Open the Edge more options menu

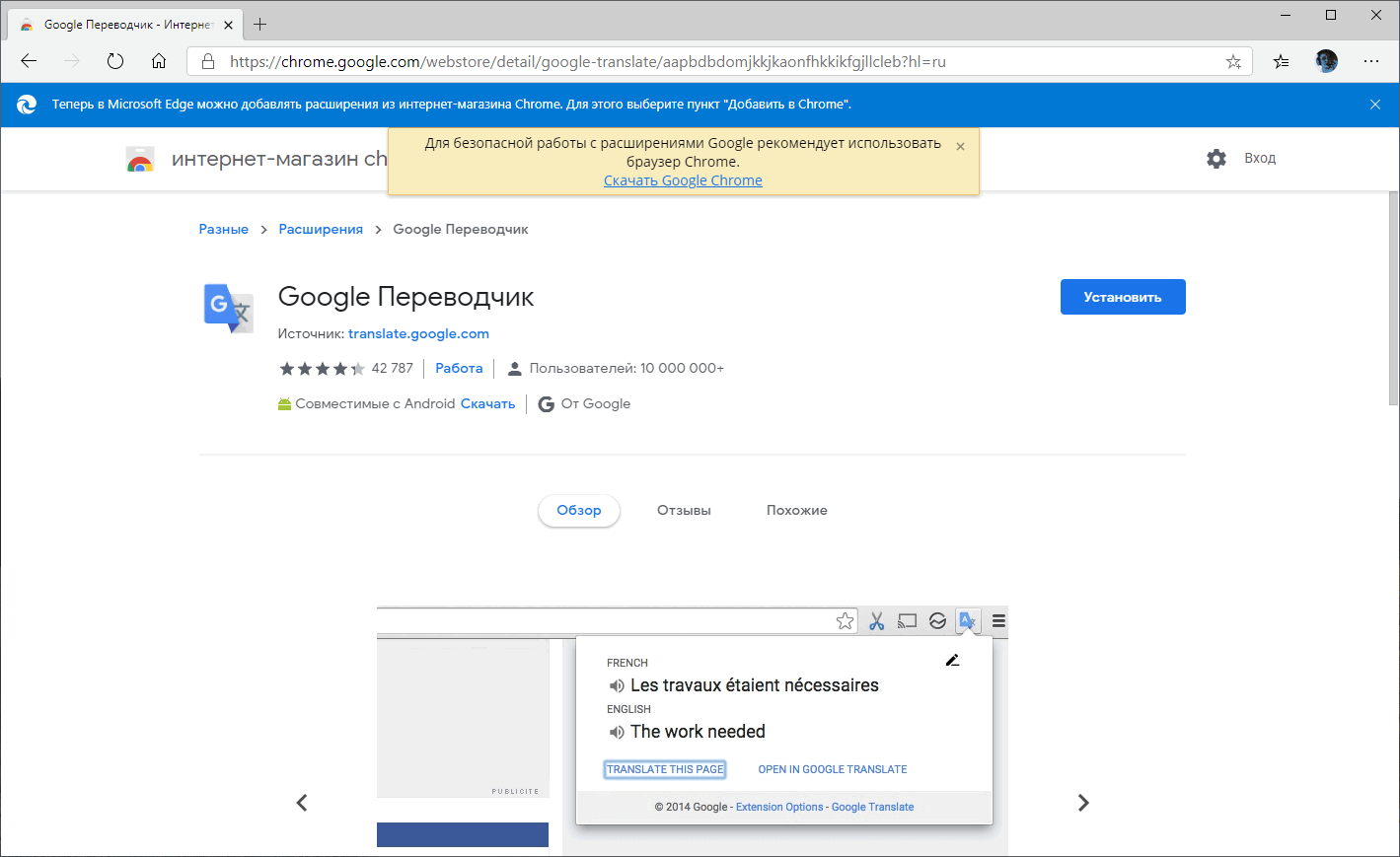coord(1371,61)
